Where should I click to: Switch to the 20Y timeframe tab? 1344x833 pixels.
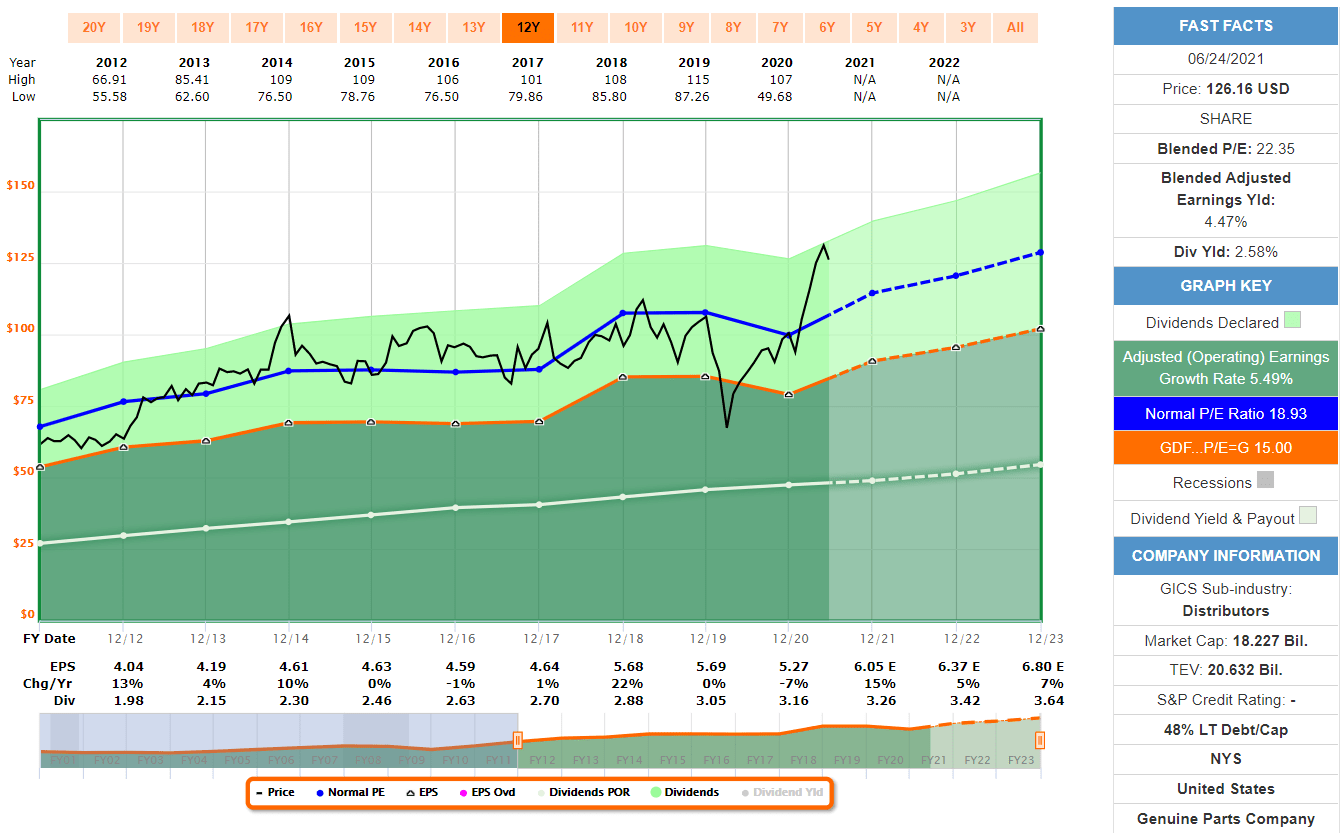tap(94, 28)
